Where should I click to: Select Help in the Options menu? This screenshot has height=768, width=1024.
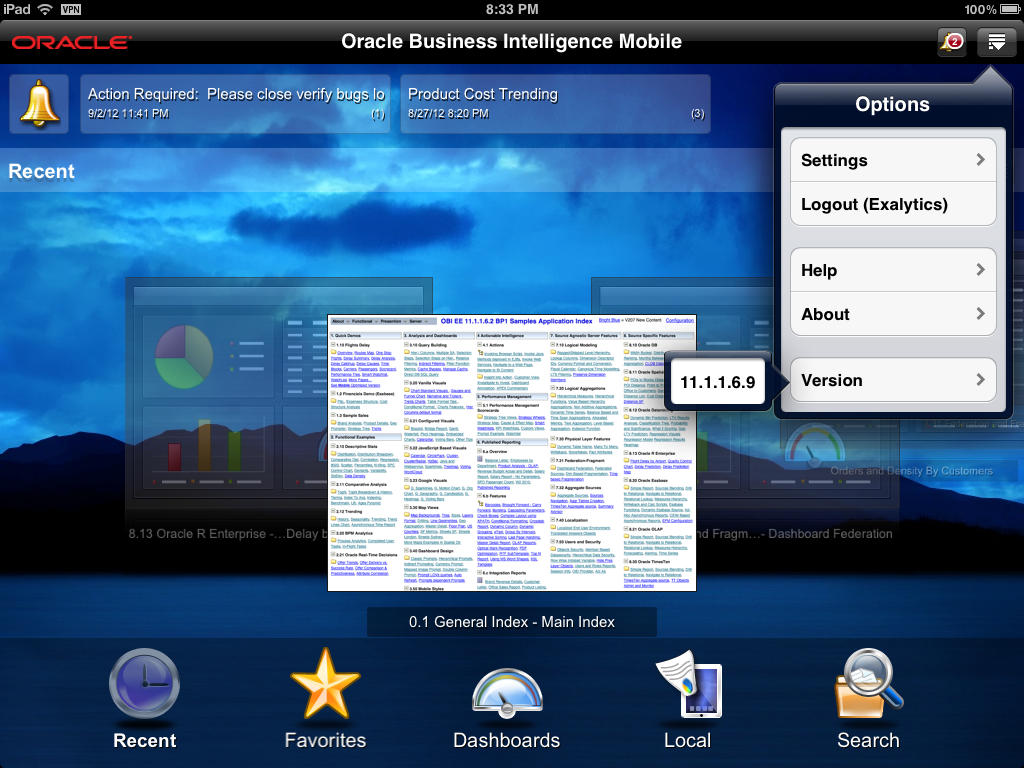click(x=893, y=270)
